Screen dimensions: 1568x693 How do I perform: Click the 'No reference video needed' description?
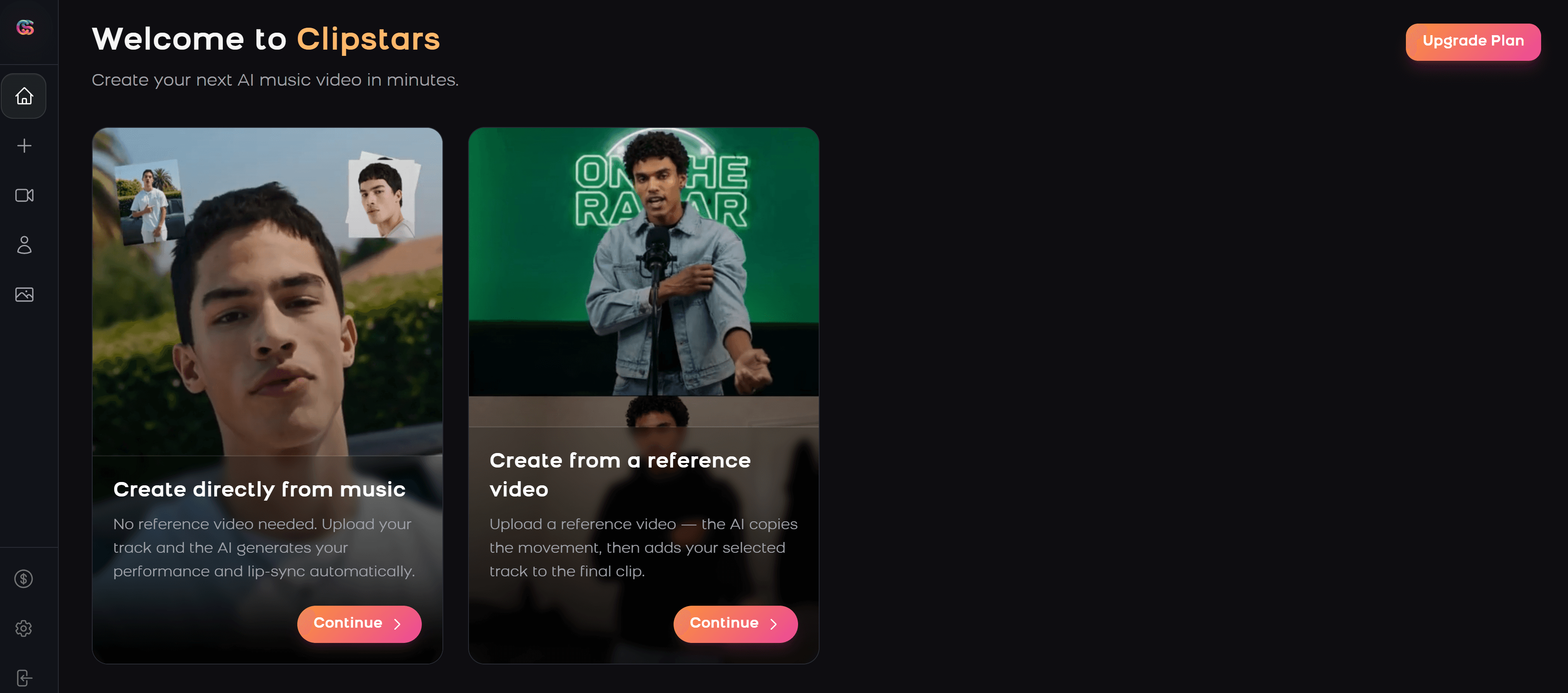point(264,547)
